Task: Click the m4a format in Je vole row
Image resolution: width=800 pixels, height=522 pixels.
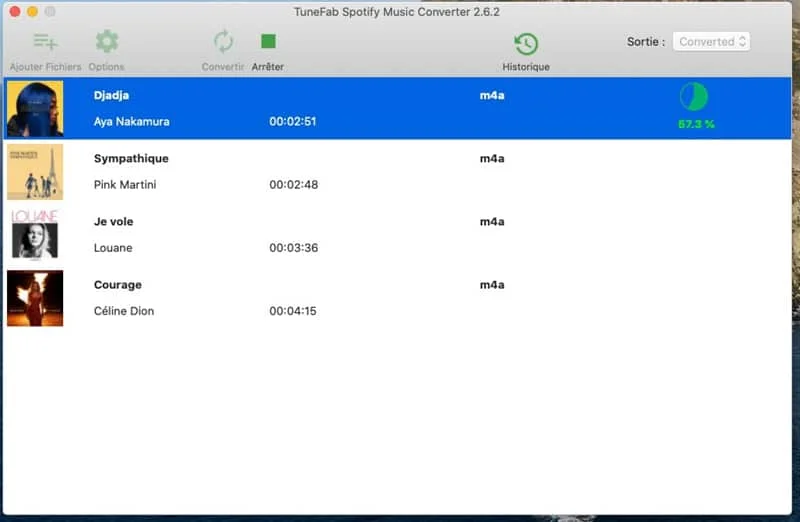Action: click(492, 221)
